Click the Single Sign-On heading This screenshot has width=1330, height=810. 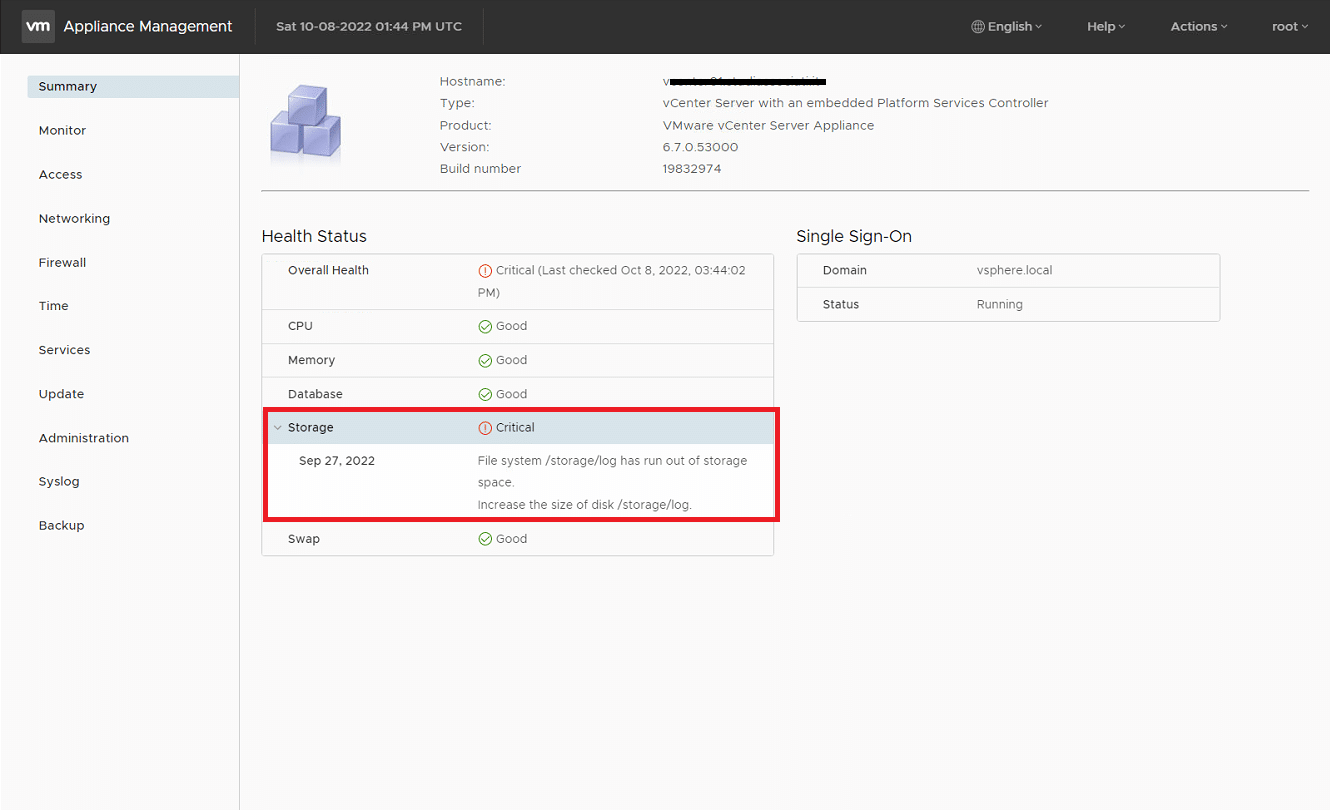point(854,237)
